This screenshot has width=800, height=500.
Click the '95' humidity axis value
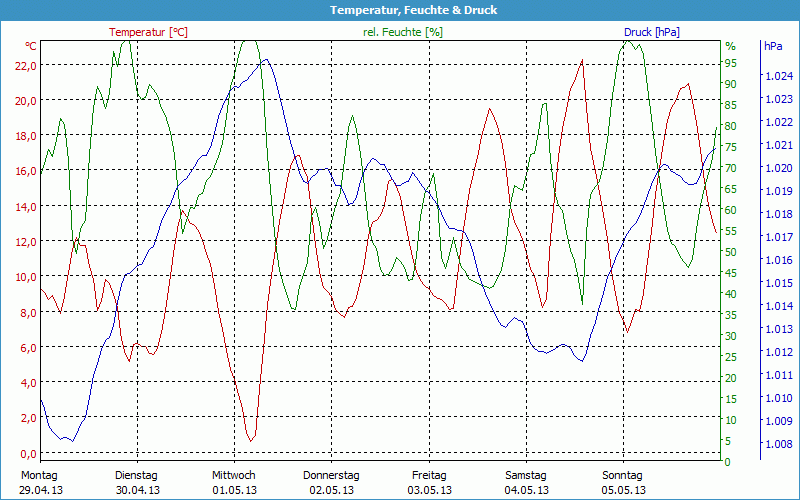tap(731, 63)
